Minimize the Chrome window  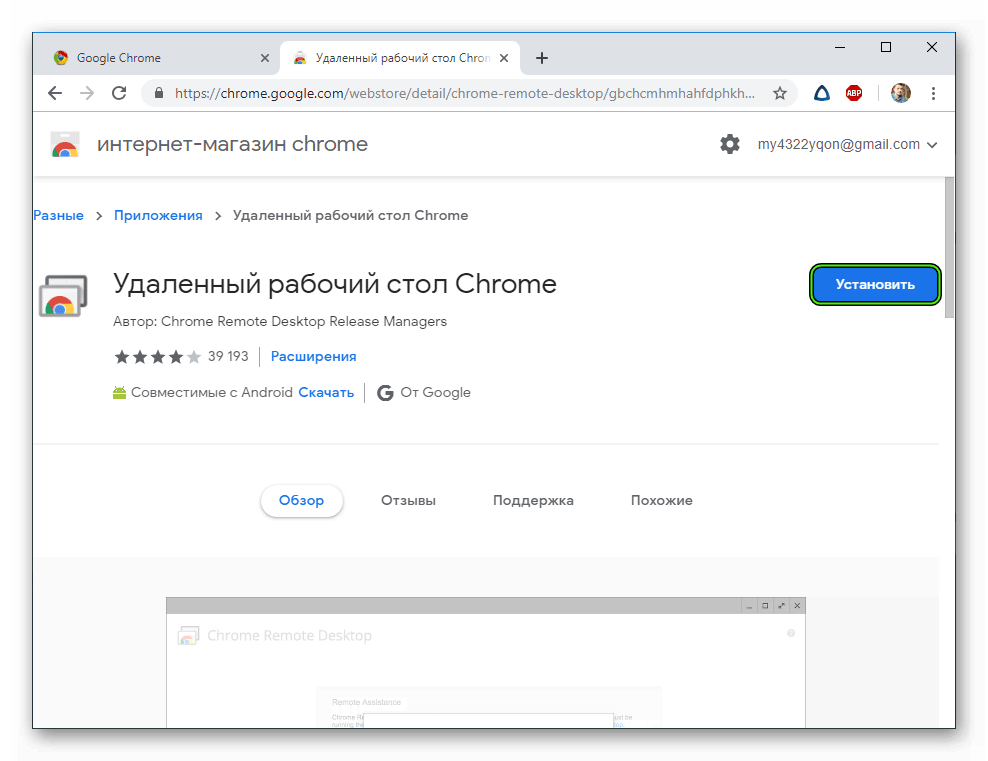pyautogui.click(x=840, y=47)
